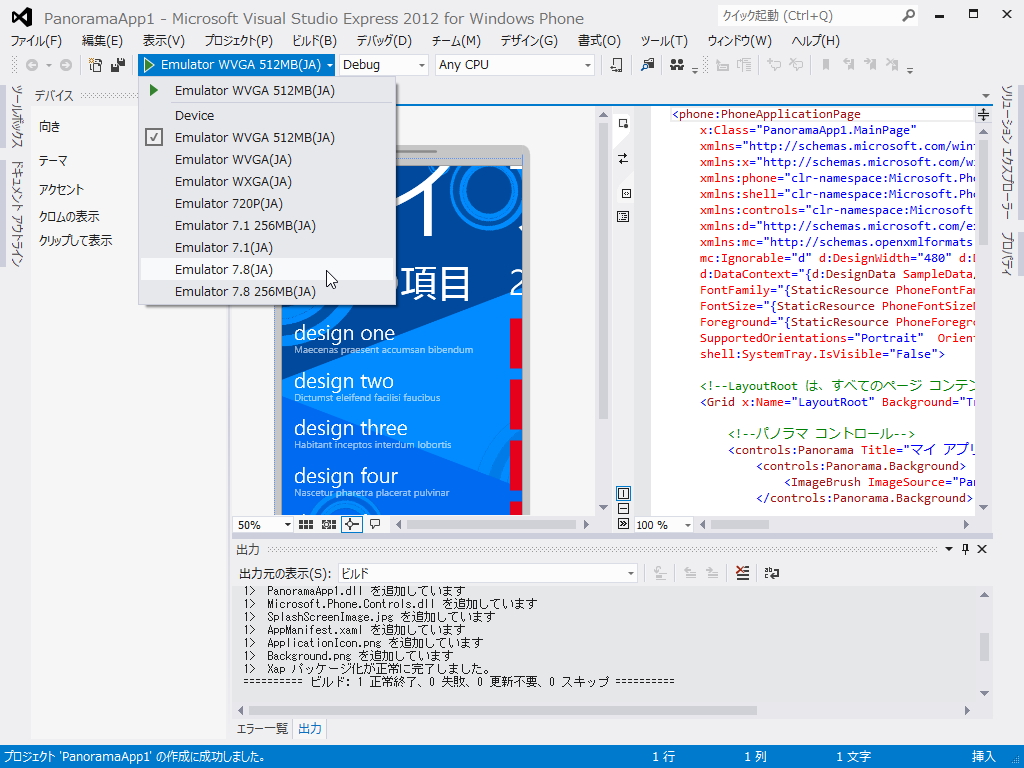
Task: Open the ファイル(F) menu
Action: [36, 40]
